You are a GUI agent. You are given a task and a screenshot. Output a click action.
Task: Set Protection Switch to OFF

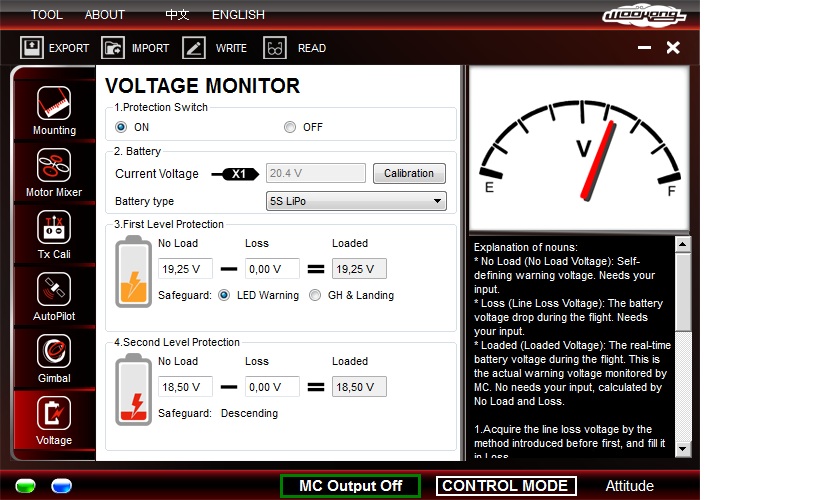[290, 127]
